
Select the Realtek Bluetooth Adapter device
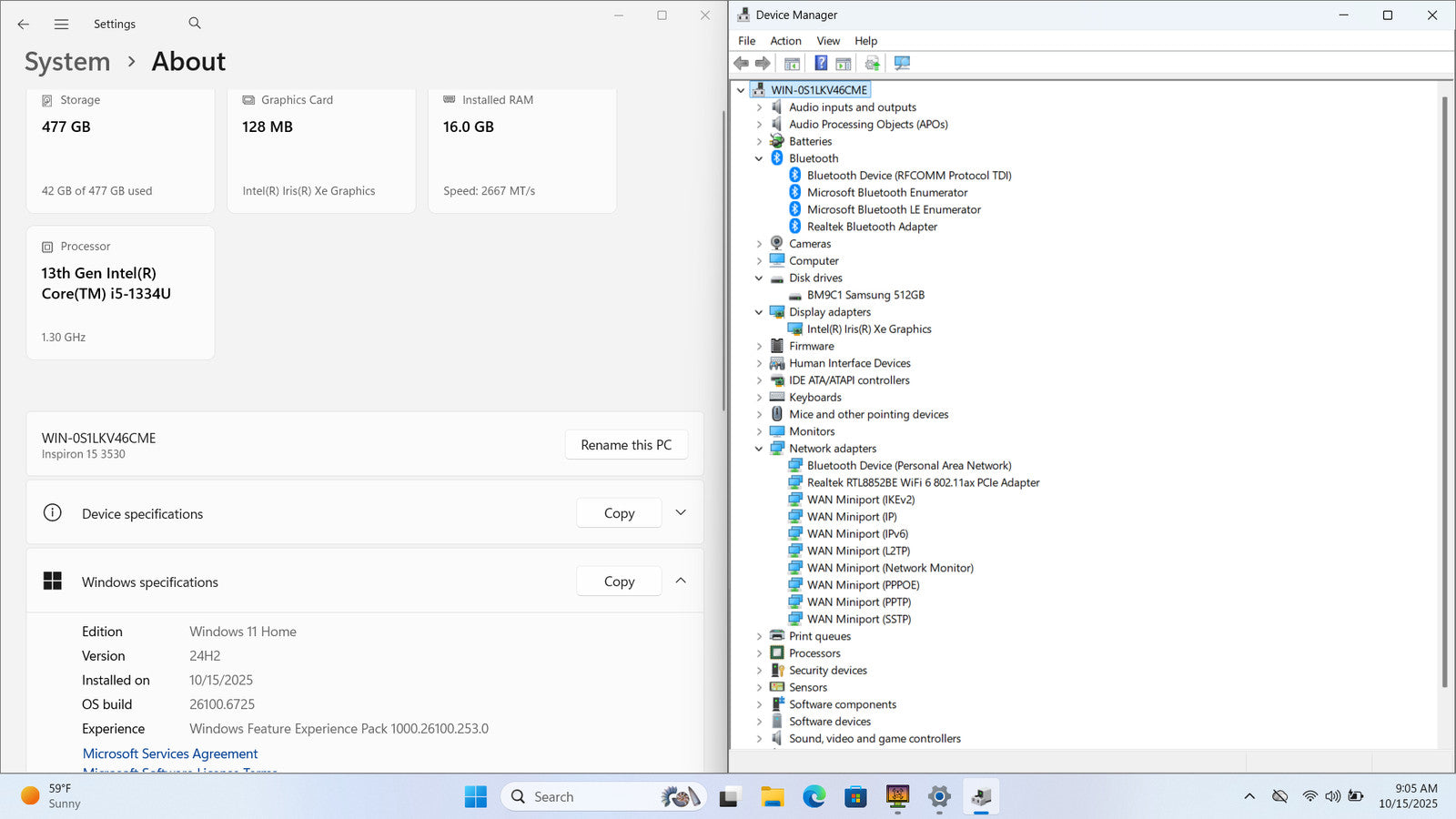pos(871,227)
